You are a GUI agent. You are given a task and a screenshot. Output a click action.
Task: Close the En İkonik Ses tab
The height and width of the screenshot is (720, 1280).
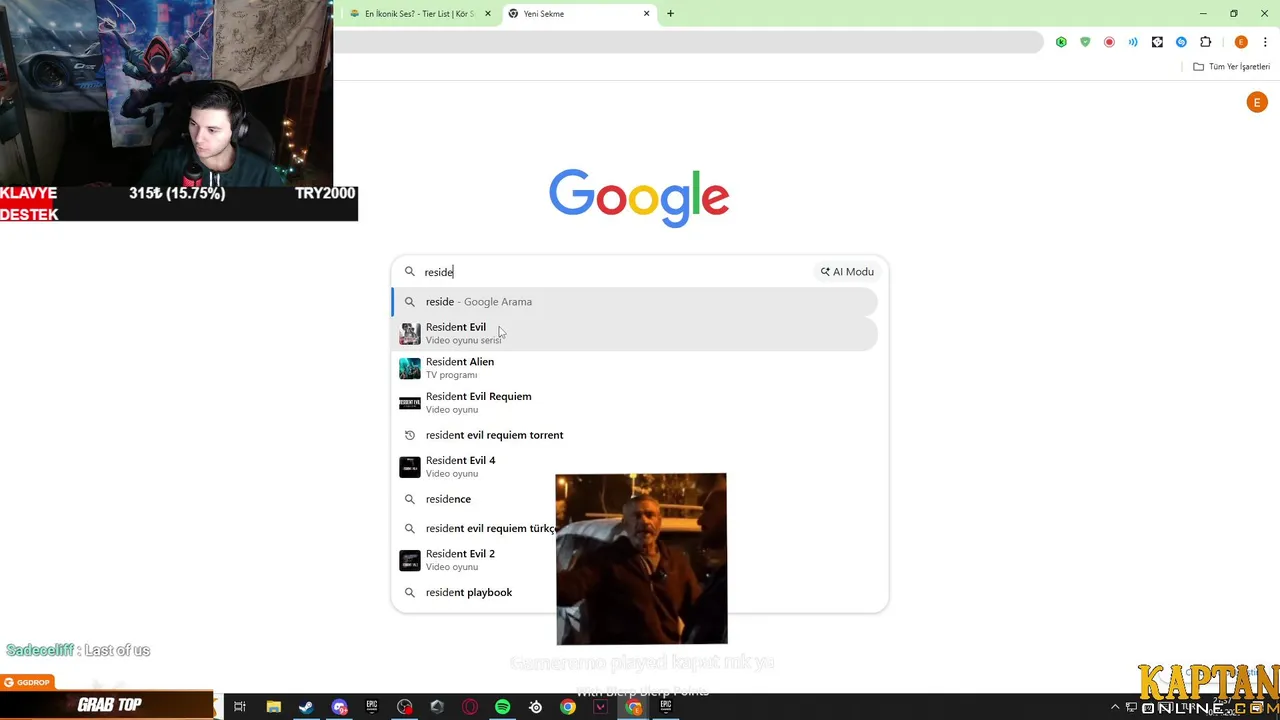point(488,14)
